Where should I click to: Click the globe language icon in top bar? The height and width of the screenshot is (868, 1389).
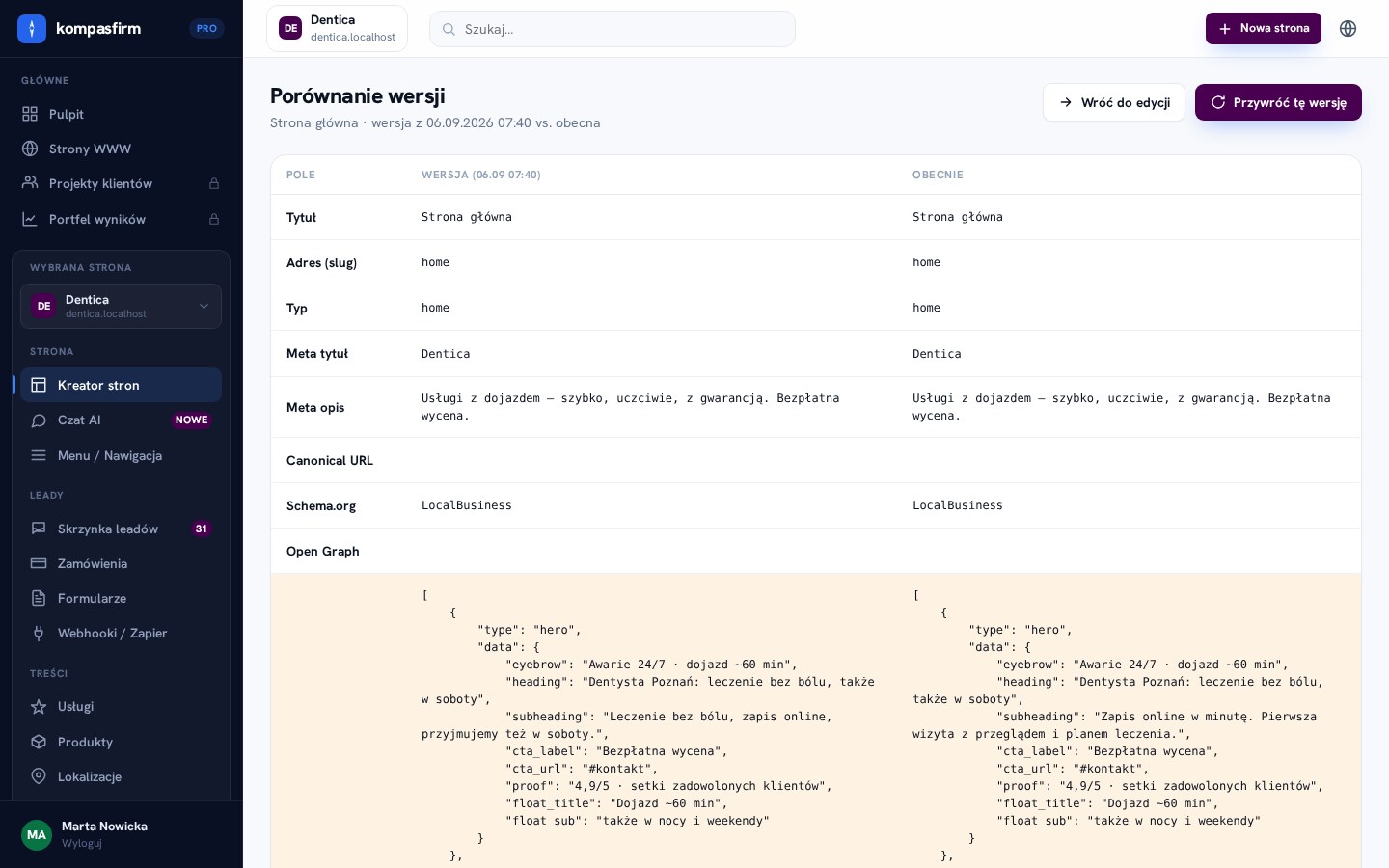click(1348, 29)
